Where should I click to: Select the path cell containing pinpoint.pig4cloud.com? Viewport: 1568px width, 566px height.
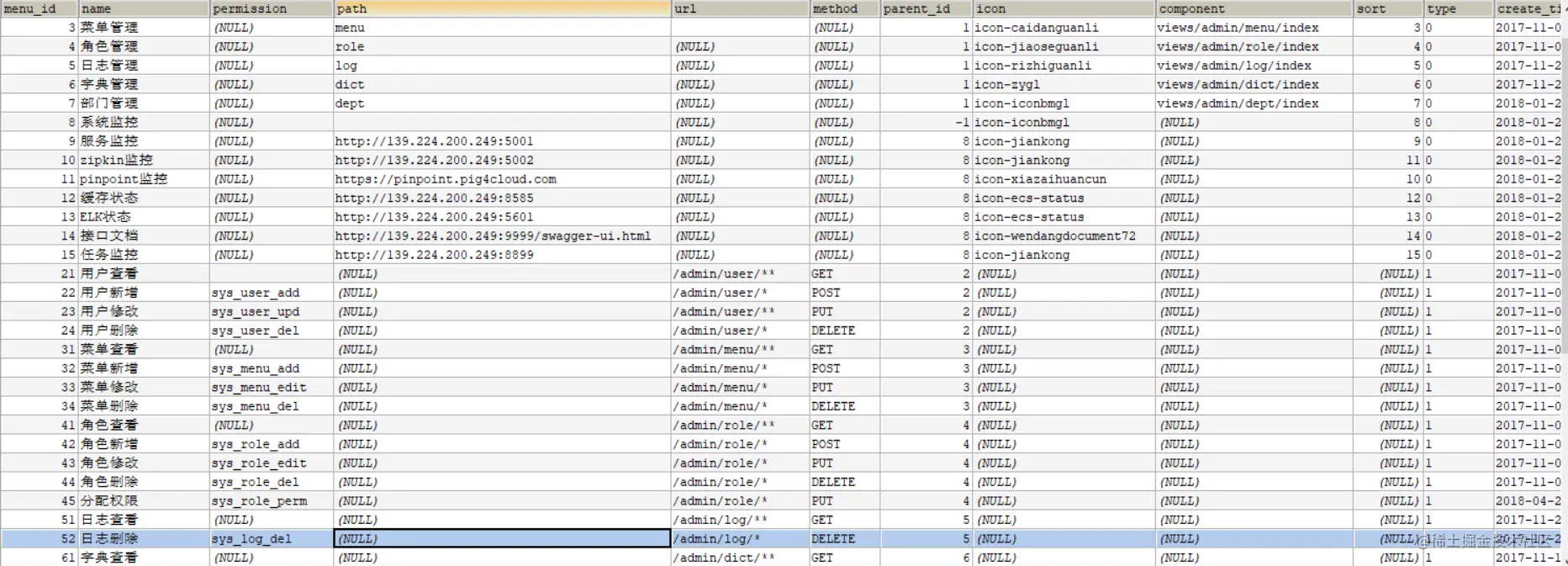tap(502, 179)
